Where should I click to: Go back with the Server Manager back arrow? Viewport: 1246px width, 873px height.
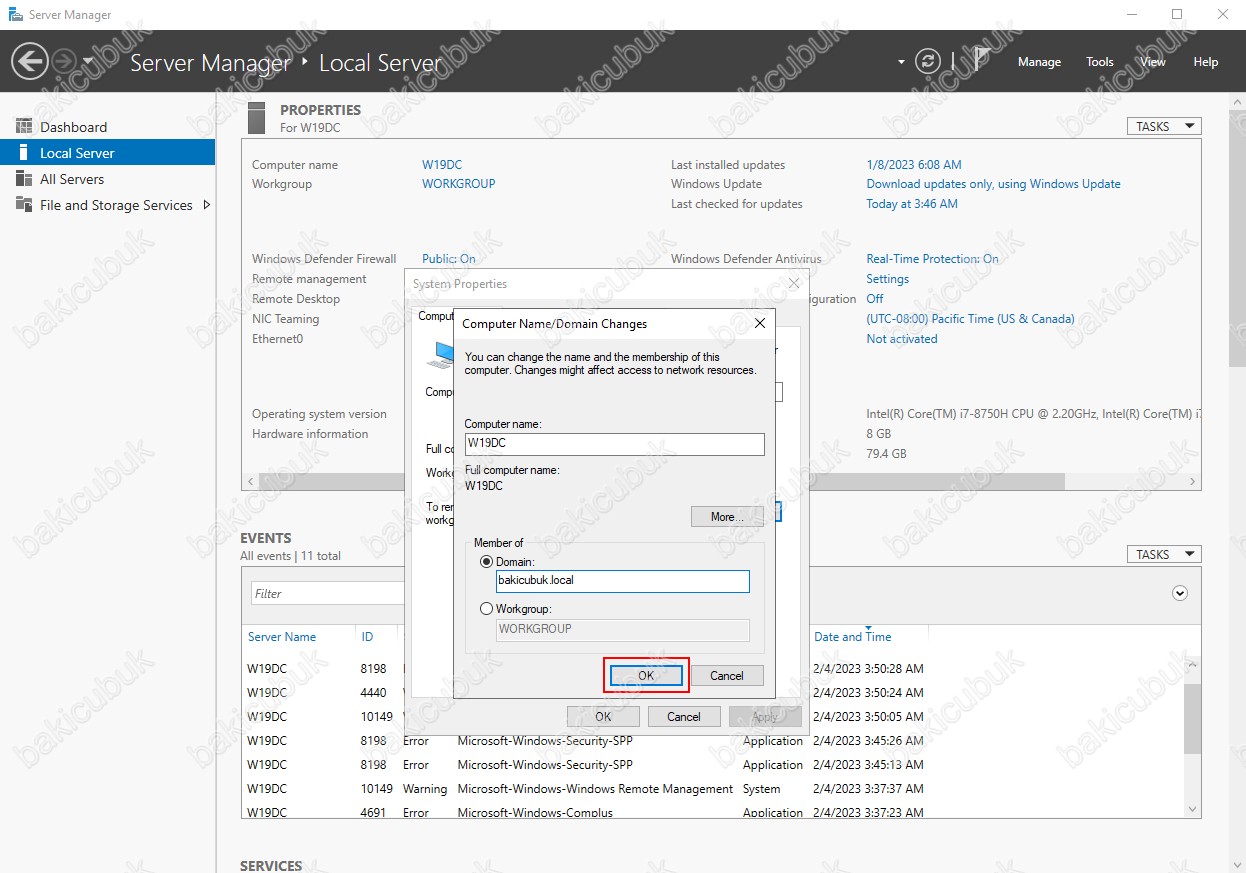pos(29,62)
